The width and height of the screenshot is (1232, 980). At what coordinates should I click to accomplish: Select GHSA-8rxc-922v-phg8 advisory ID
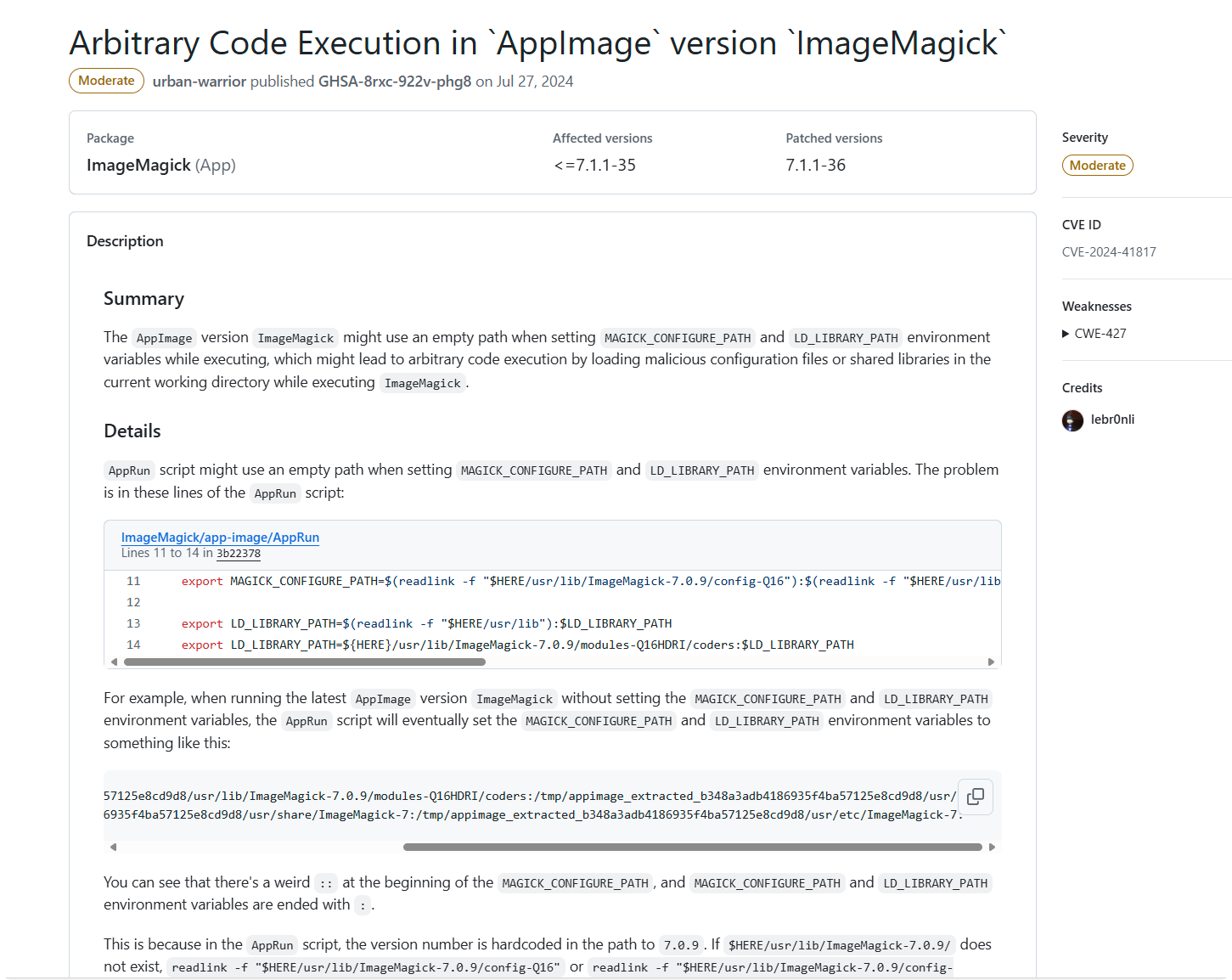pyautogui.click(x=395, y=82)
